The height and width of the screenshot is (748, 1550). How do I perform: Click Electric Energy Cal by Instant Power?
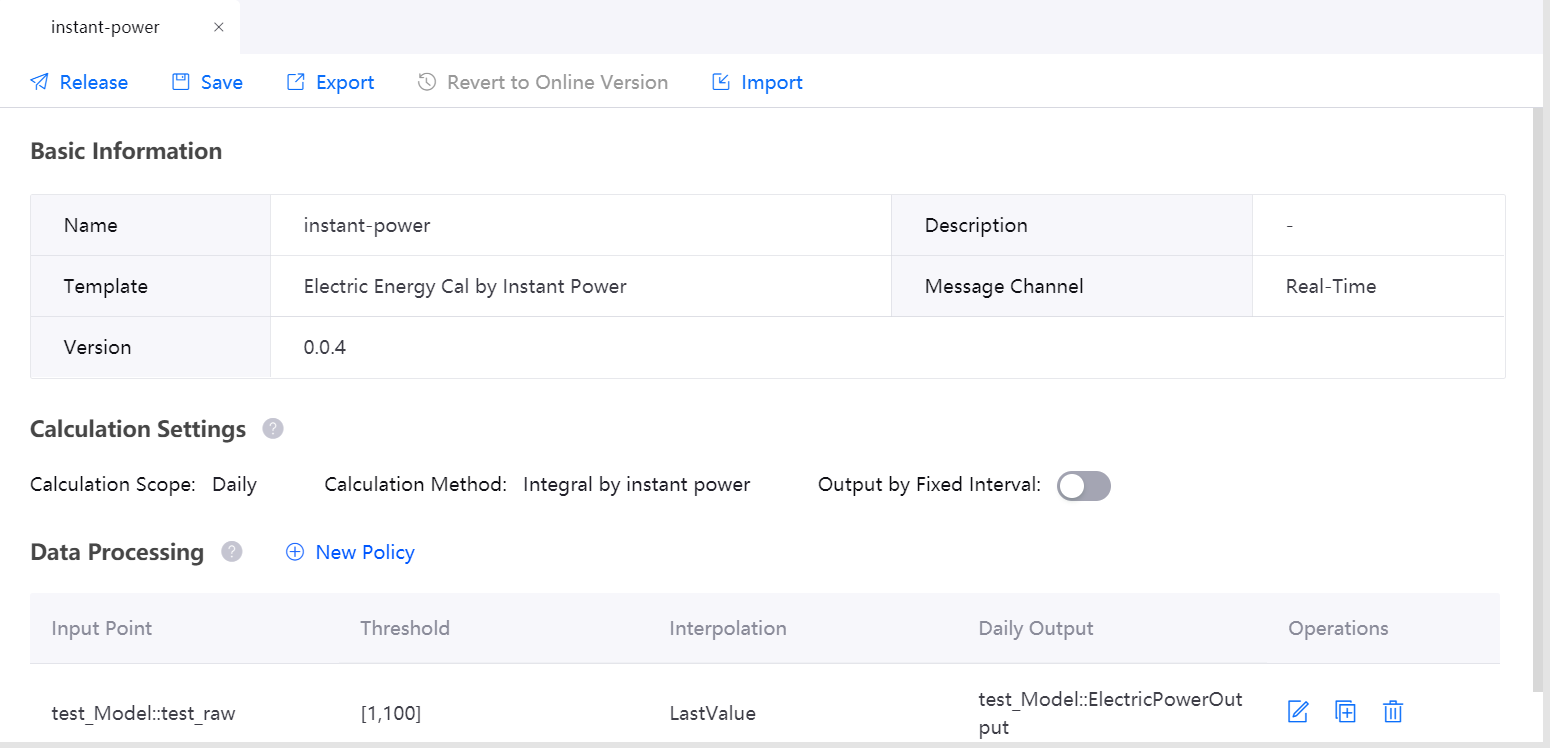point(465,286)
